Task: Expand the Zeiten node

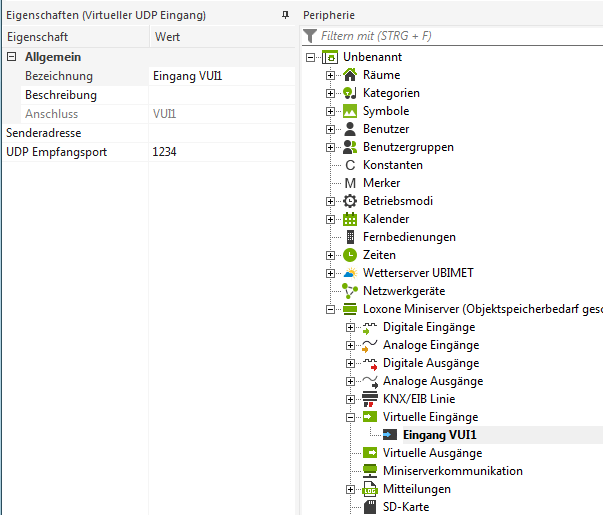Action: coord(330,255)
